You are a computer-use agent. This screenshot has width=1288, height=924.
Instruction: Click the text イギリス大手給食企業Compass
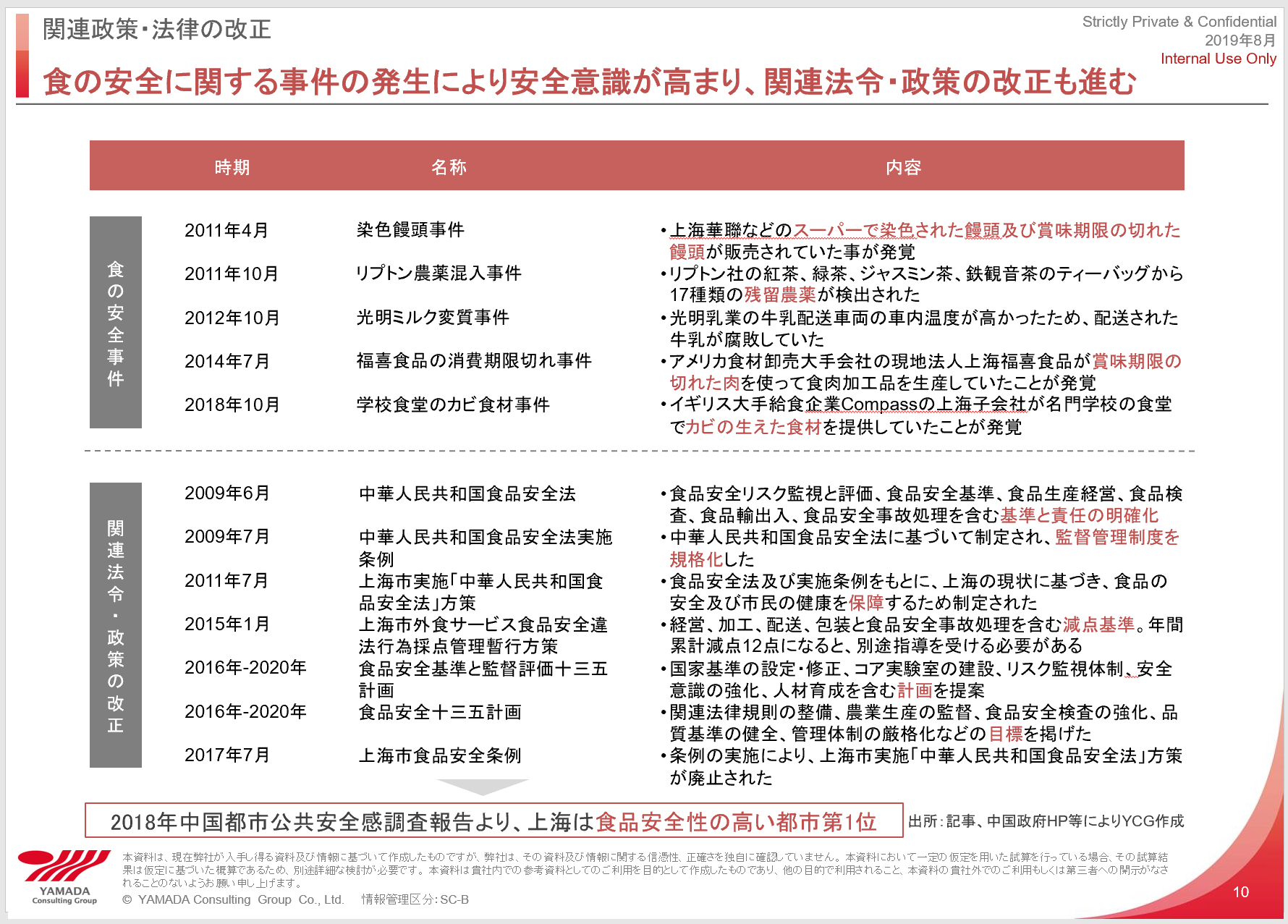[794, 404]
